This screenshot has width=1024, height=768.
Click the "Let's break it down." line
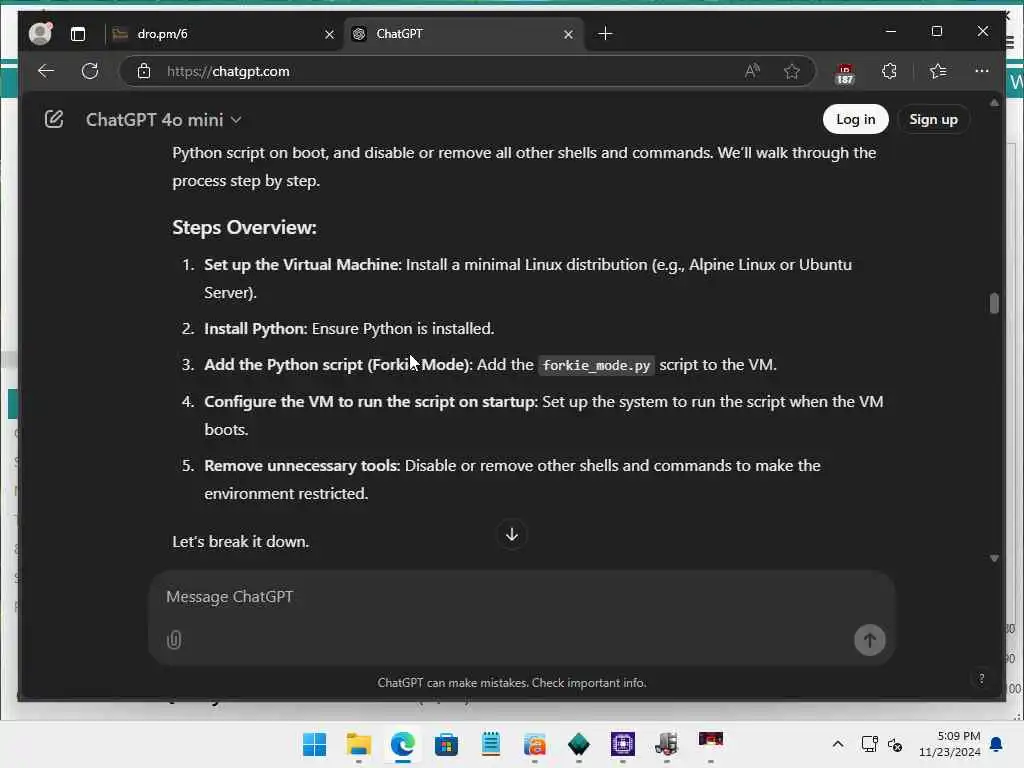241,541
